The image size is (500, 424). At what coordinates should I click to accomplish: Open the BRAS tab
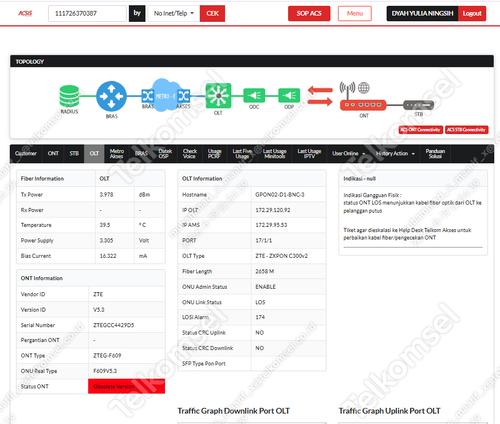point(141,153)
